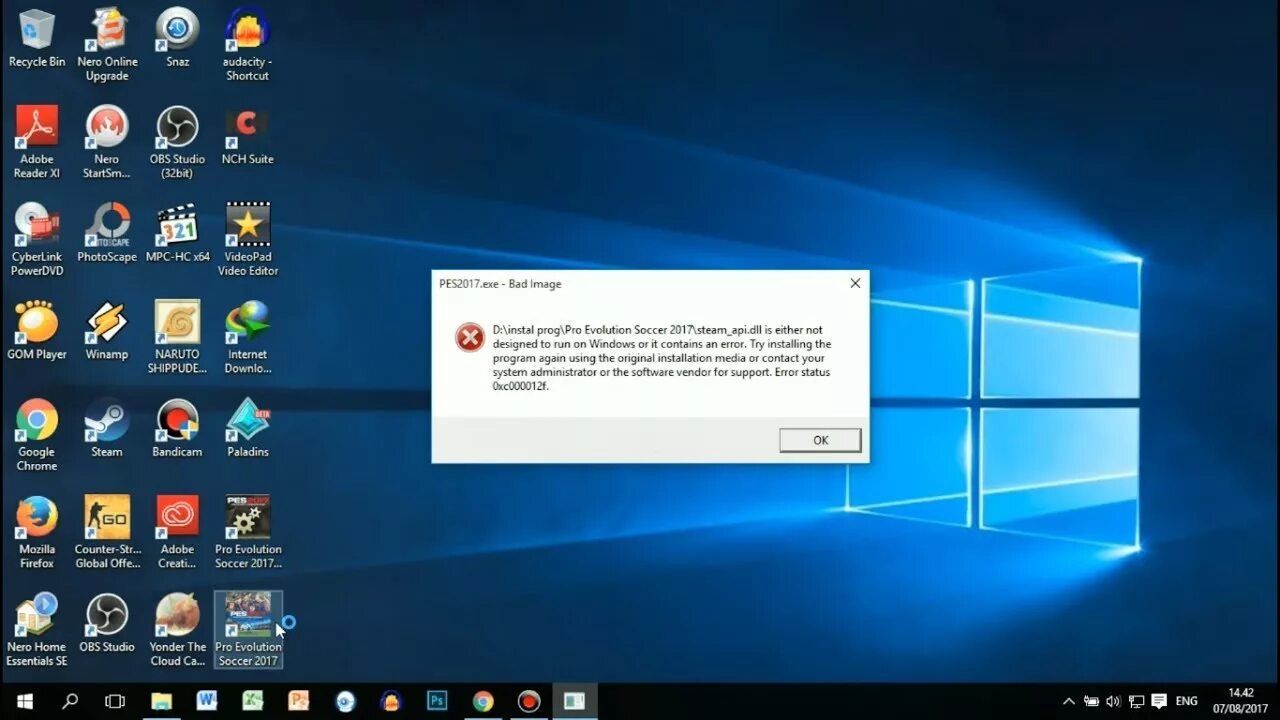Select the CyberLink PowerDVD icon
The width and height of the screenshot is (1280, 720).
point(37,240)
